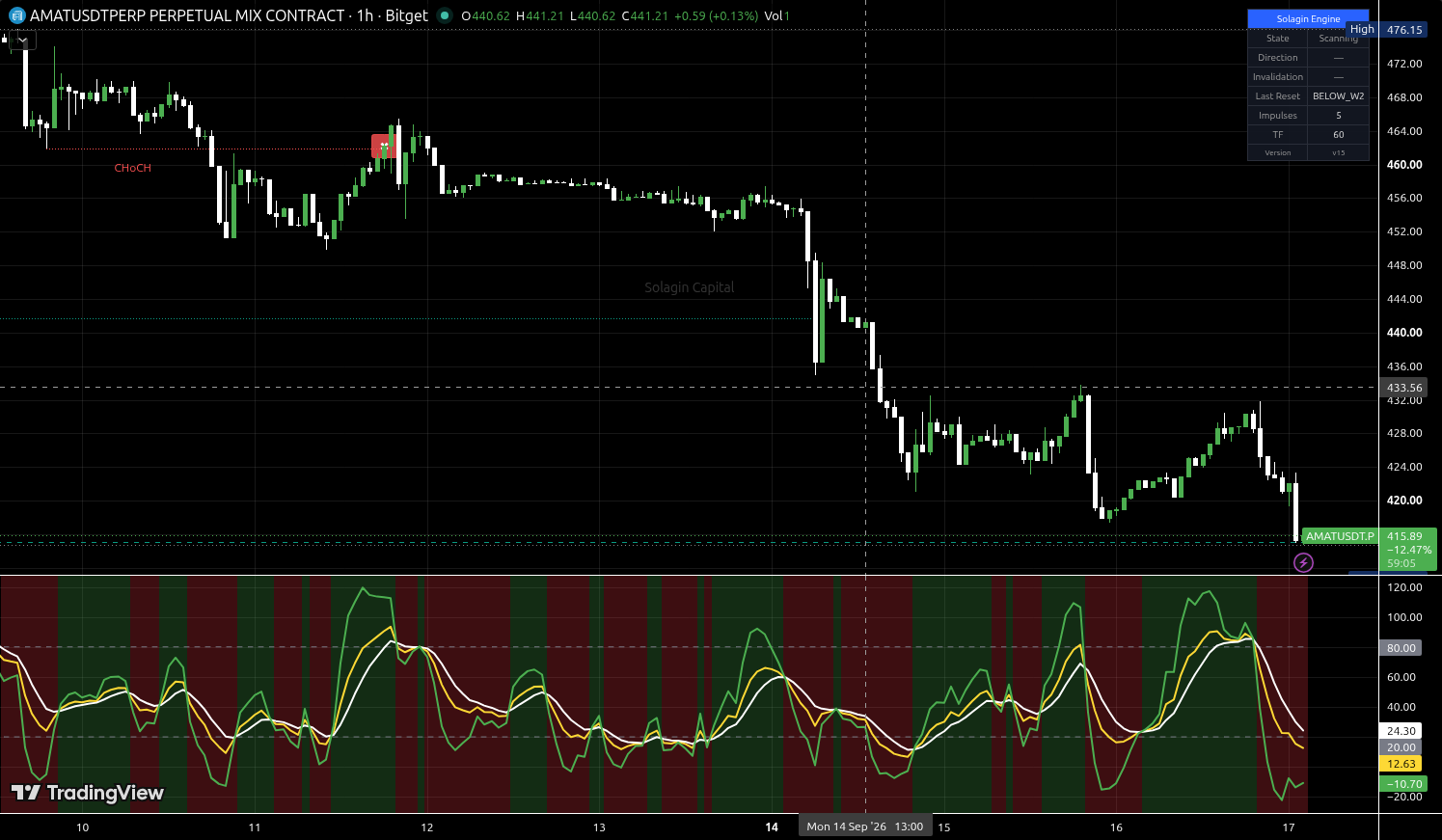Click the Version v15 cell
This screenshot has height=840, width=1442.
1338,152
